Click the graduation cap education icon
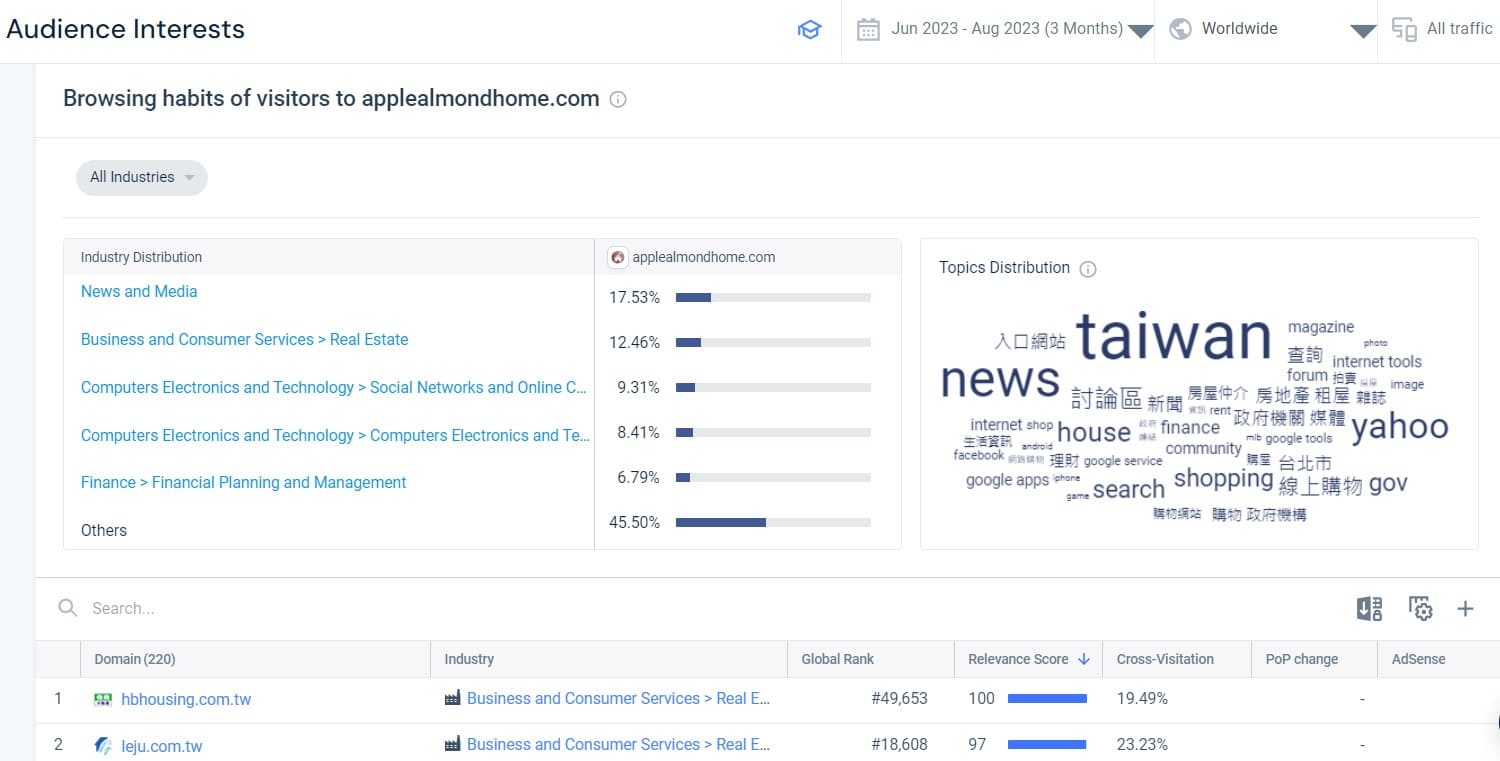The width and height of the screenshot is (1500, 761). coord(809,30)
